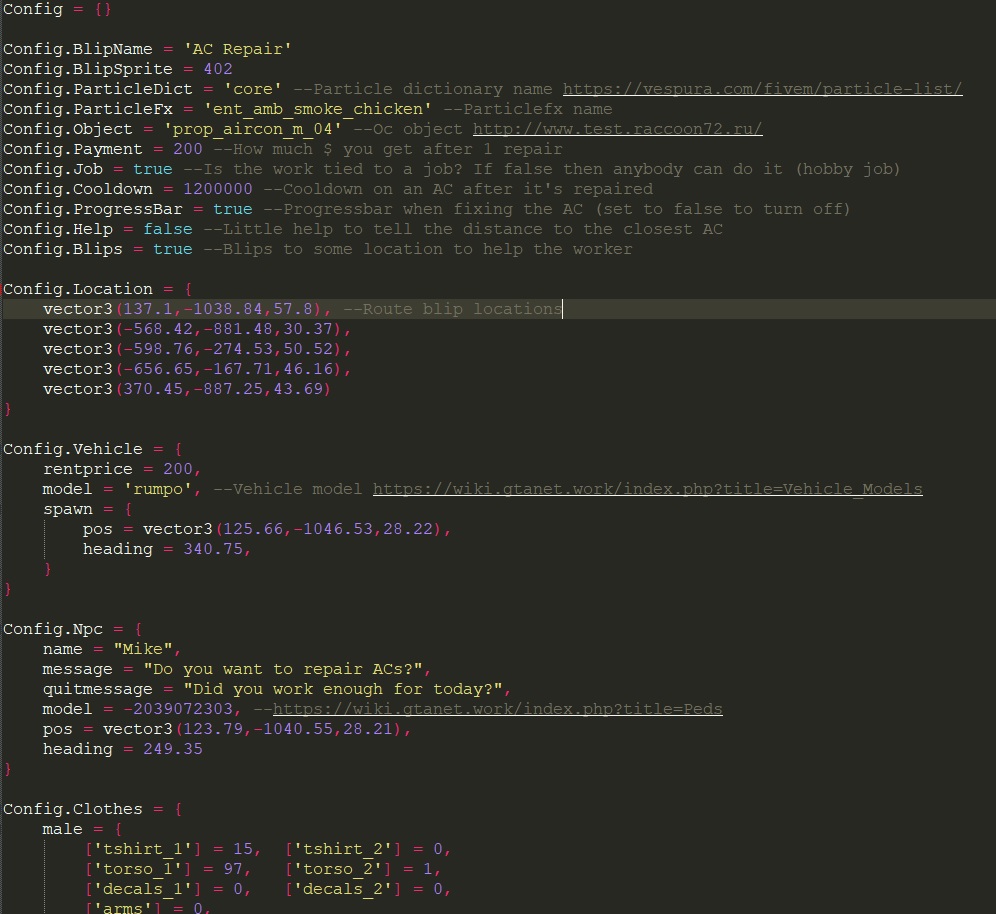Click the false value of Config.Help

point(168,229)
